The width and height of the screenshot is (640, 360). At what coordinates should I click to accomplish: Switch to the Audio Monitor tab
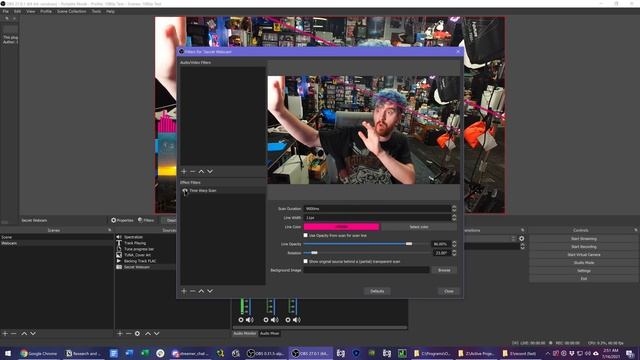[x=245, y=333]
